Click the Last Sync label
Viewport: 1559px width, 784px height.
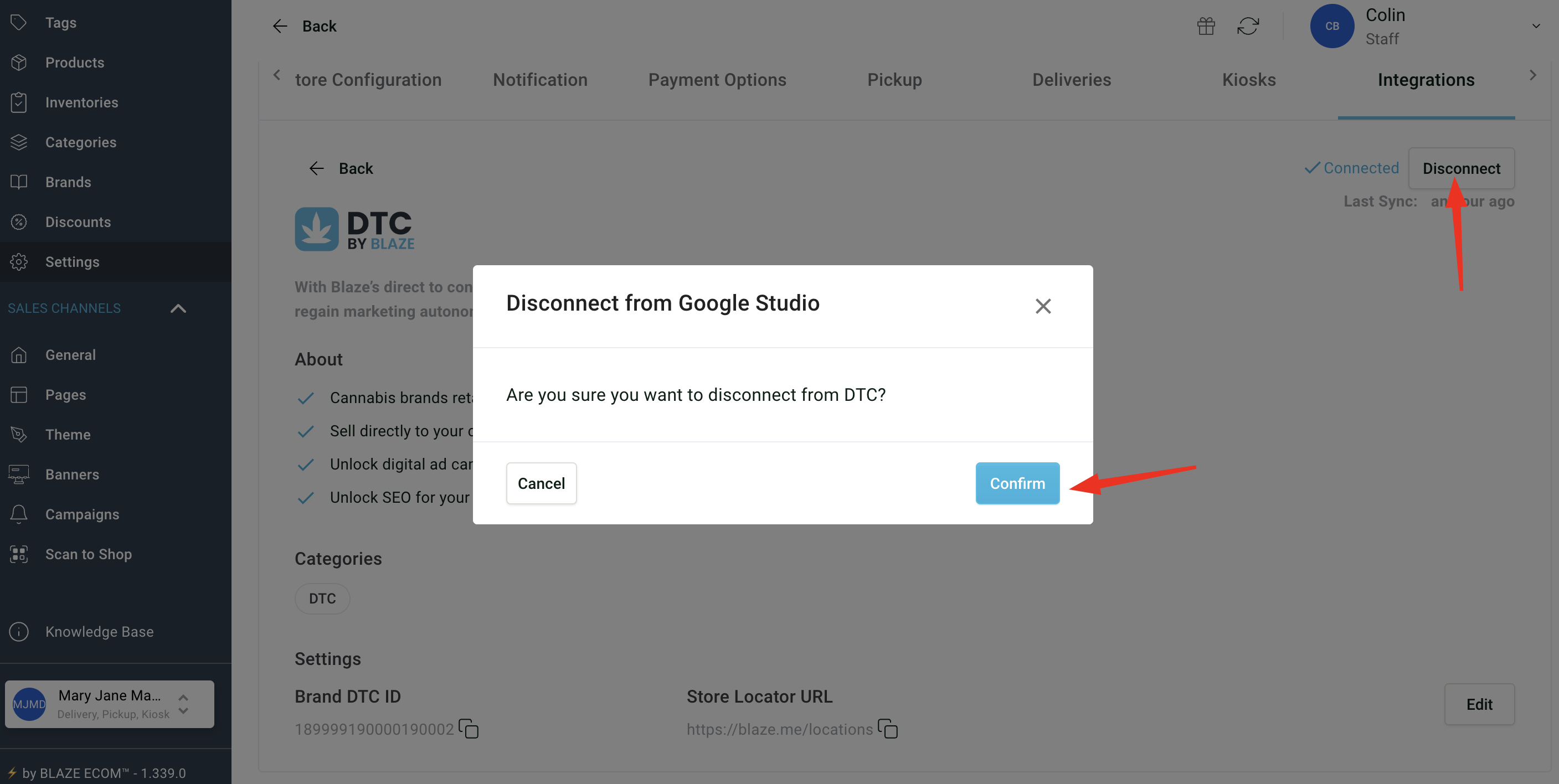(1381, 202)
